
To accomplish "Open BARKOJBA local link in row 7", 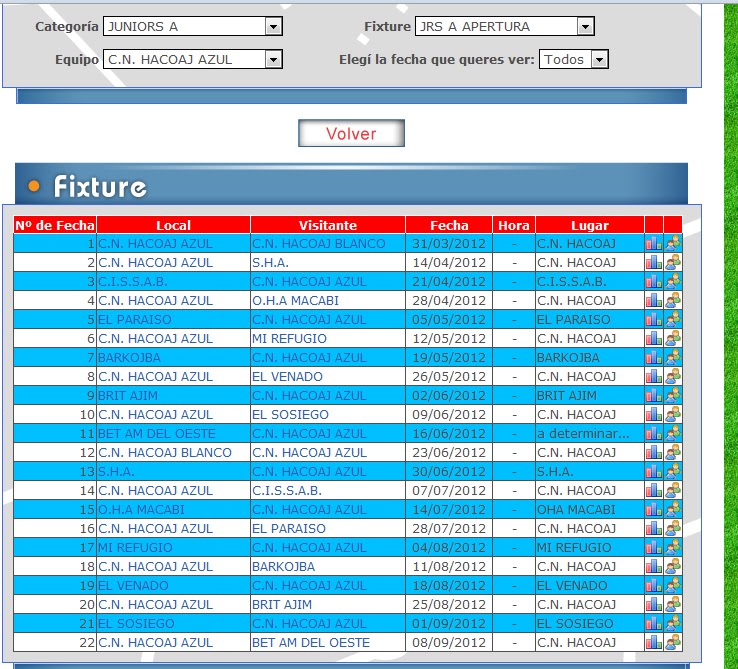I will pyautogui.click(x=129, y=357).
